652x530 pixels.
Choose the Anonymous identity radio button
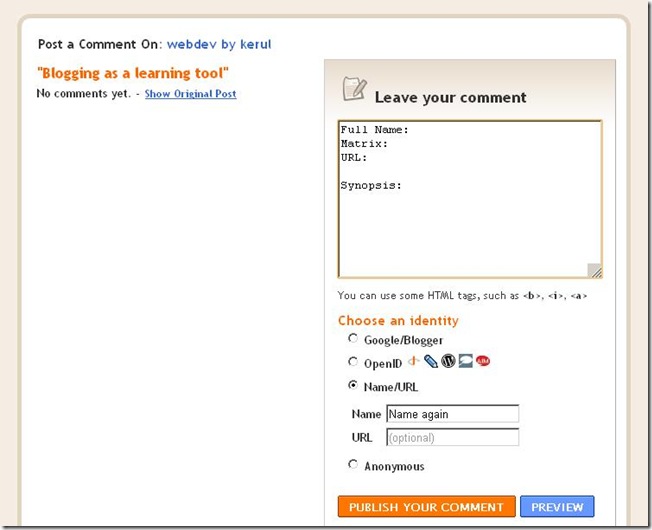pos(353,465)
